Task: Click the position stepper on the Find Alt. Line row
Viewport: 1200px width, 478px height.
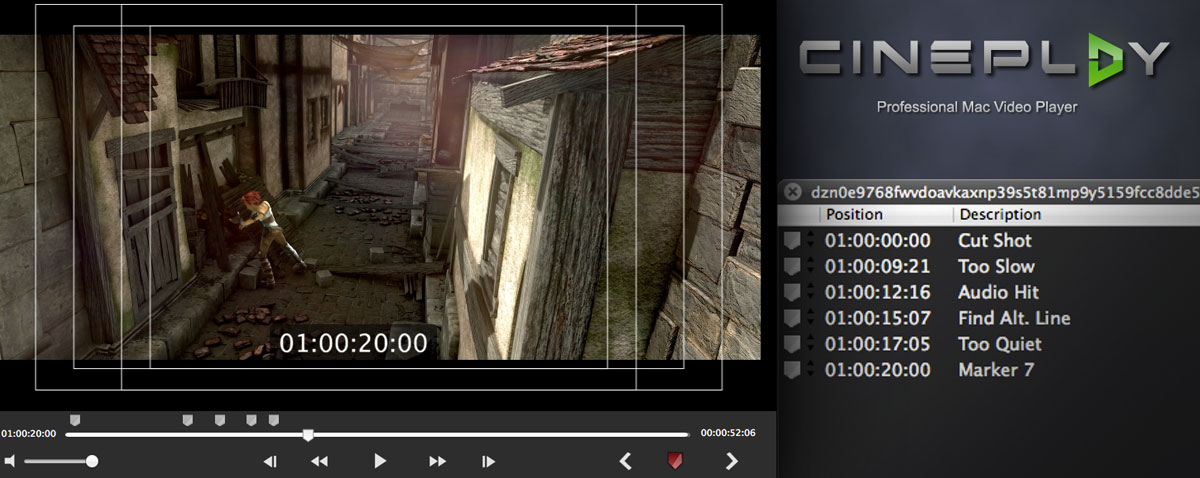Action: [x=809, y=319]
